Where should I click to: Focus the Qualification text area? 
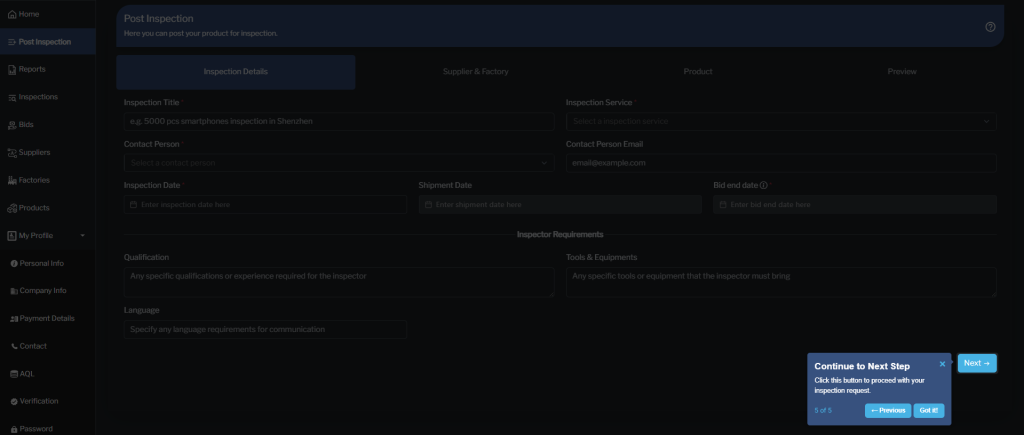[x=339, y=282]
